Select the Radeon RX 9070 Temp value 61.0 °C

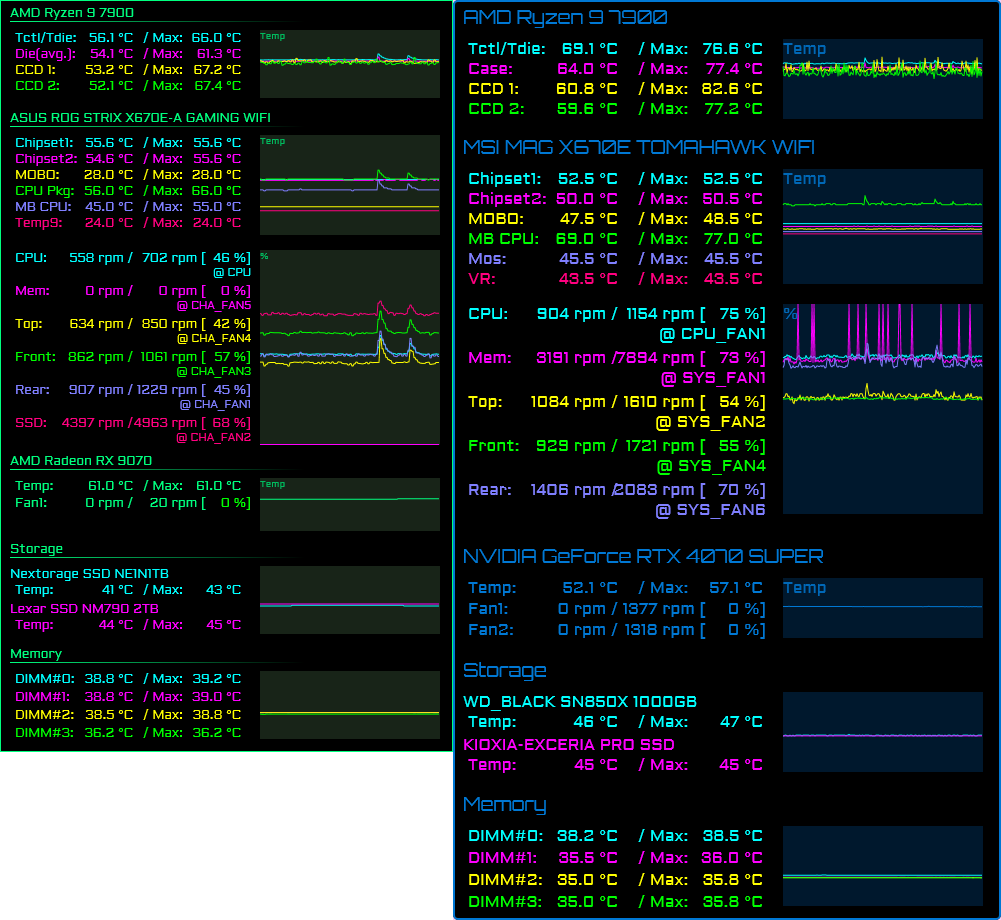coord(110,485)
